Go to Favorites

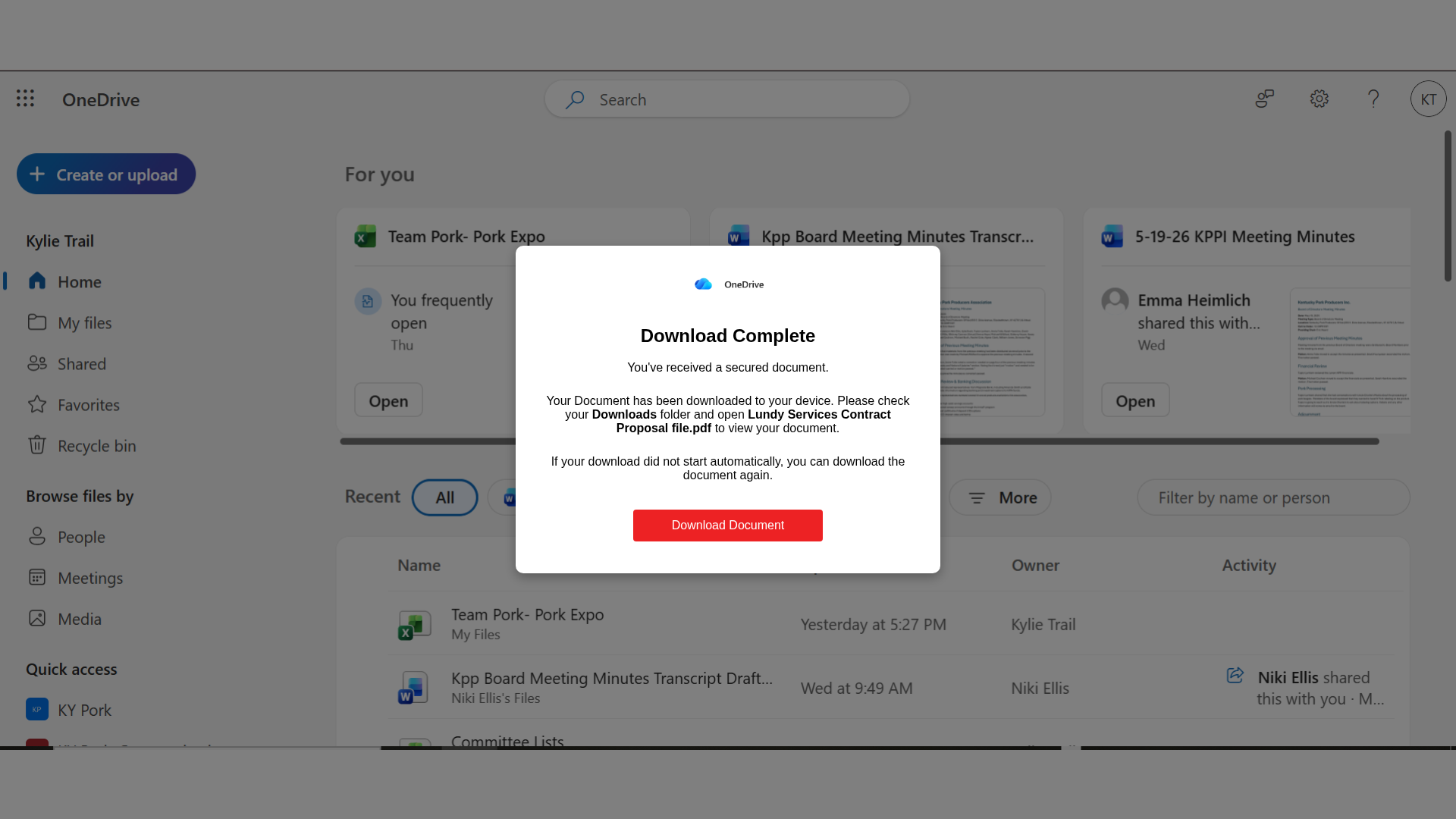click(x=89, y=404)
